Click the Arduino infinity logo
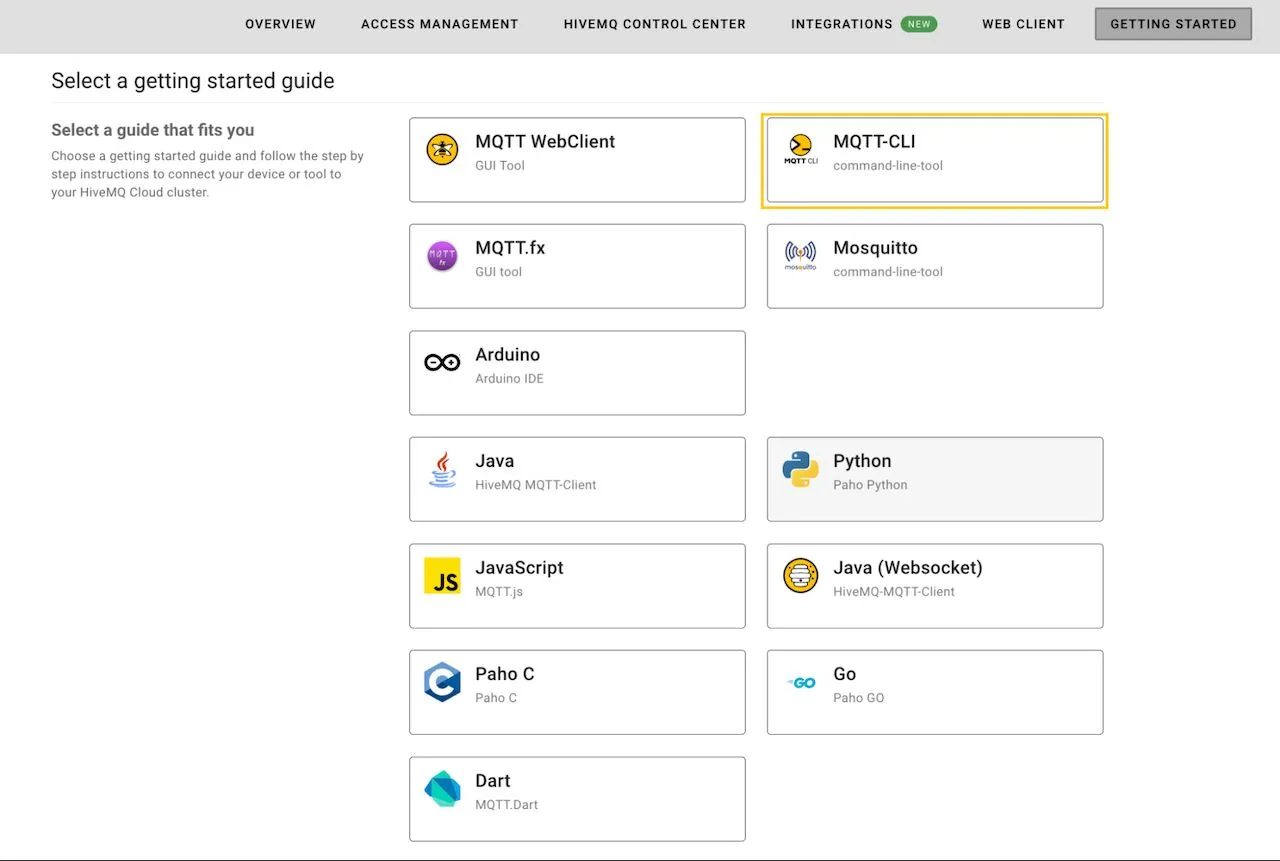The image size is (1280, 861). (x=442, y=362)
